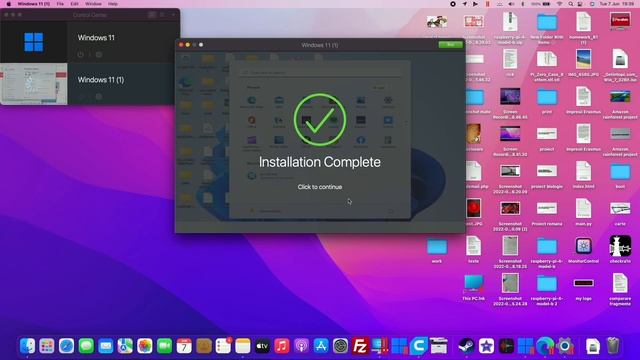This screenshot has height=360, width=640.
Task: Click the red Parallels pause icon in the menu bar
Action: [x=487, y=4]
